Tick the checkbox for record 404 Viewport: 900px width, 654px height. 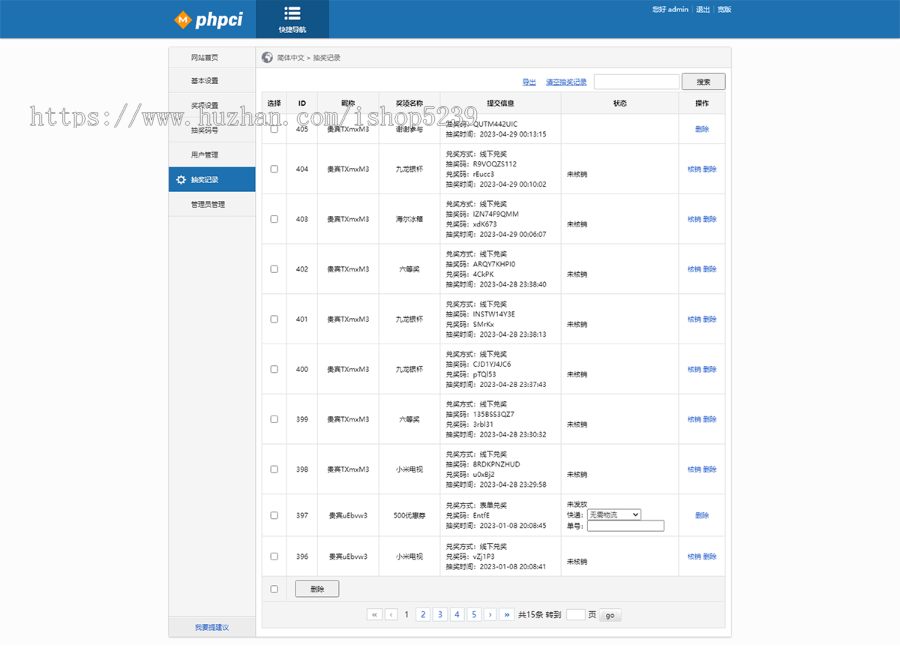pyautogui.click(x=274, y=169)
